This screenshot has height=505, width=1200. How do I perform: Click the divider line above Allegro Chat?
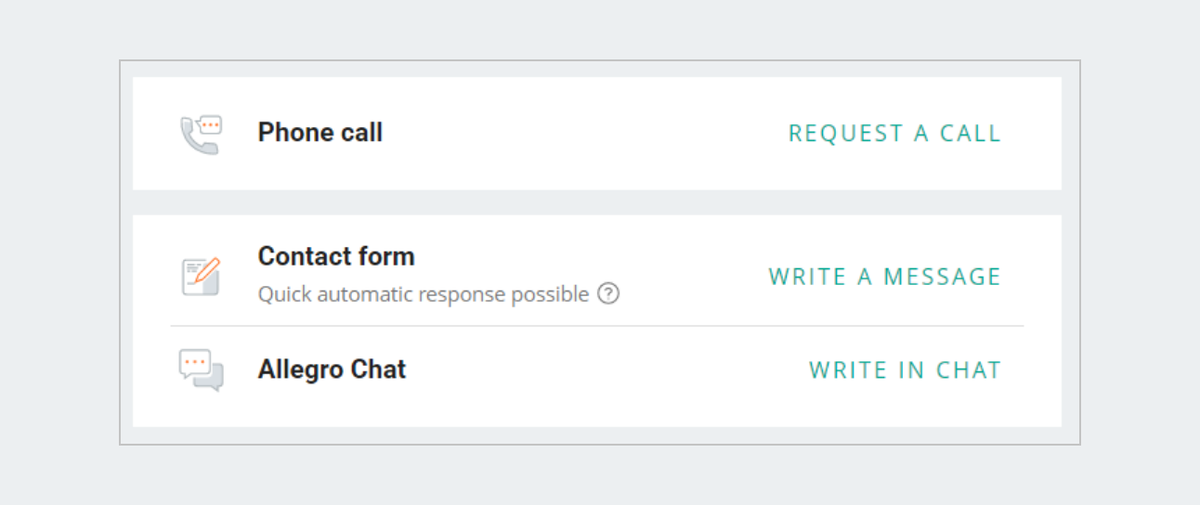[x=597, y=326]
